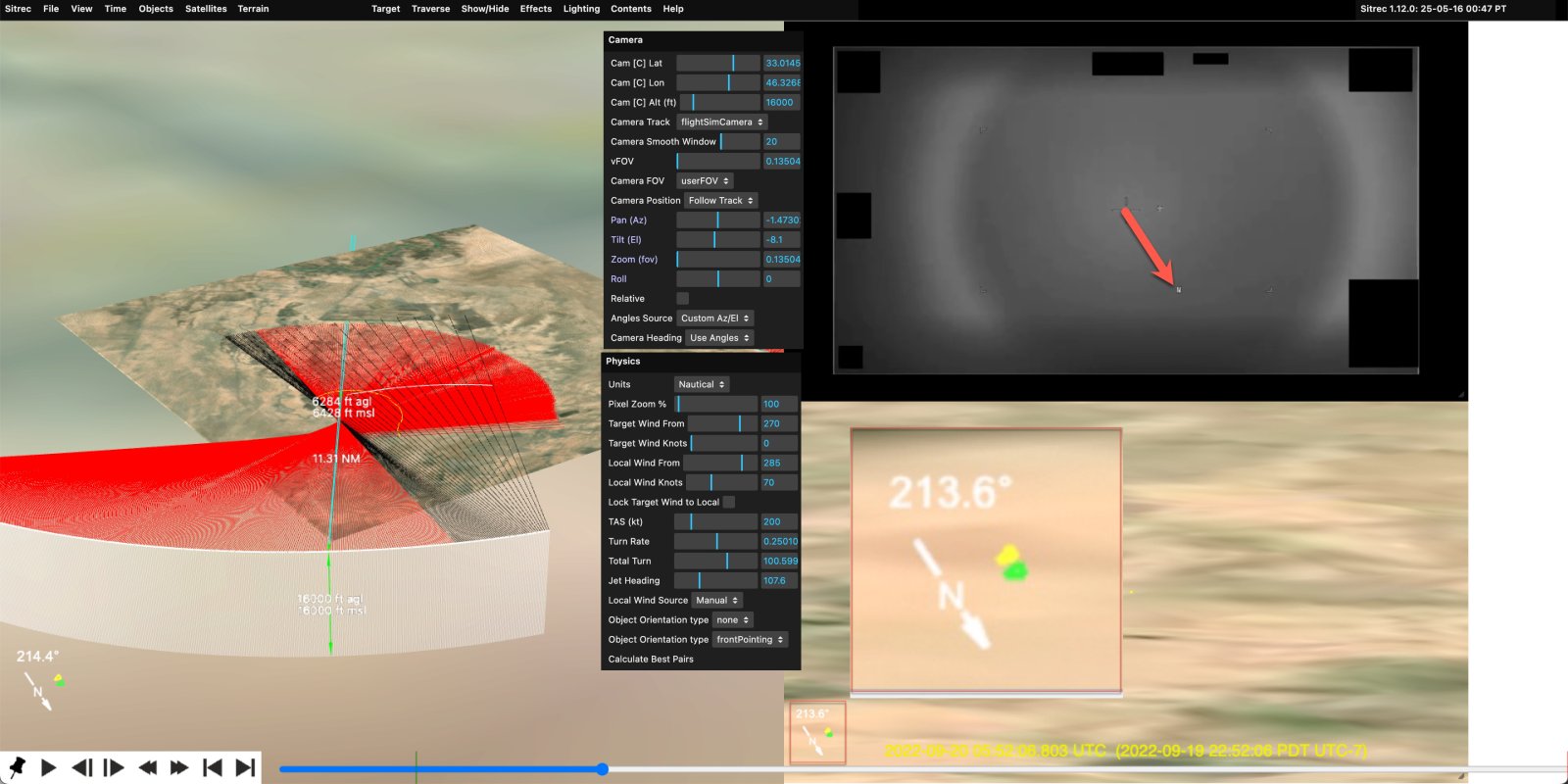The image size is (1568, 784).
Task: Open the Camera Position dropdown
Action: [x=720, y=201]
